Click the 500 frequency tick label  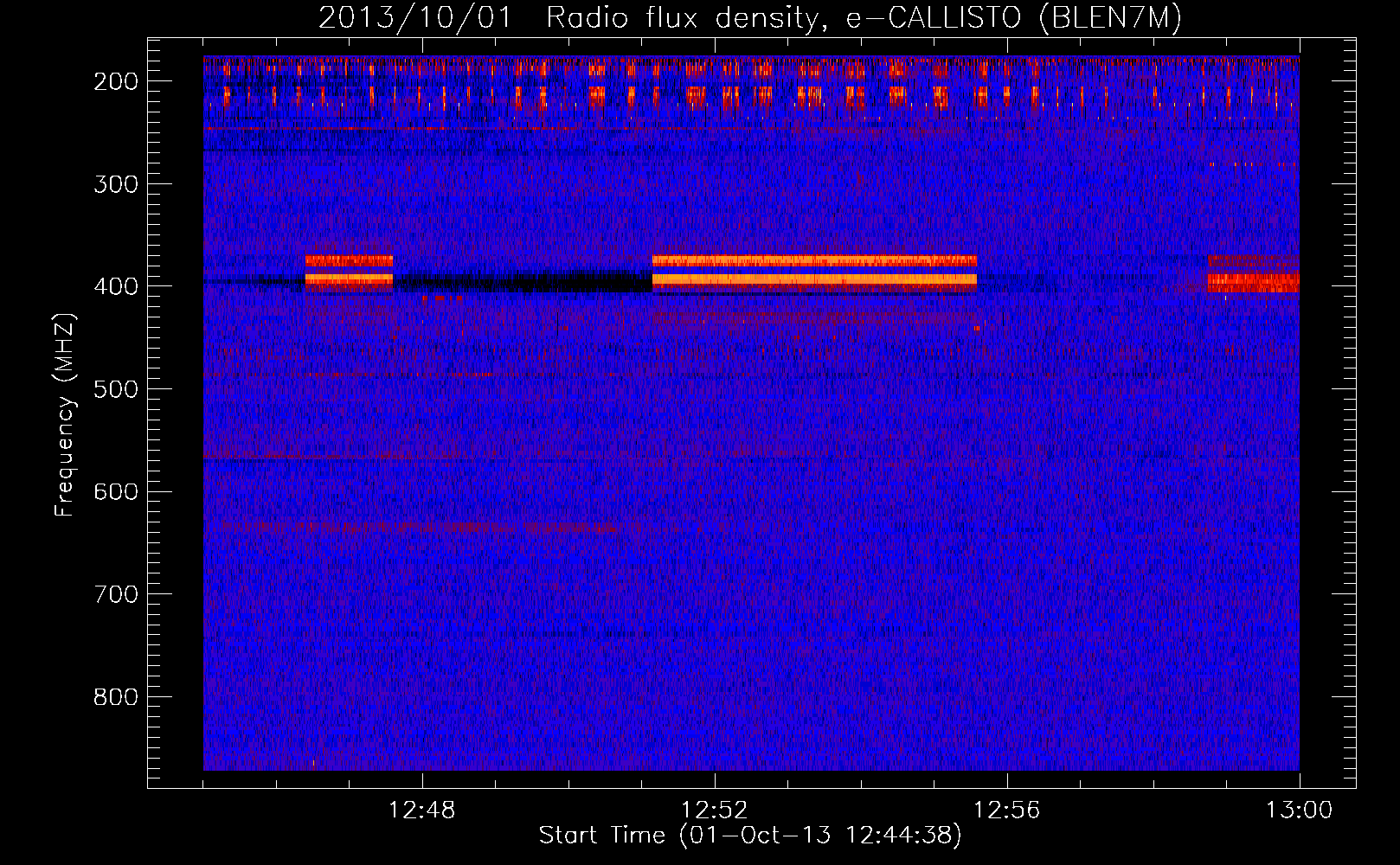115,389
